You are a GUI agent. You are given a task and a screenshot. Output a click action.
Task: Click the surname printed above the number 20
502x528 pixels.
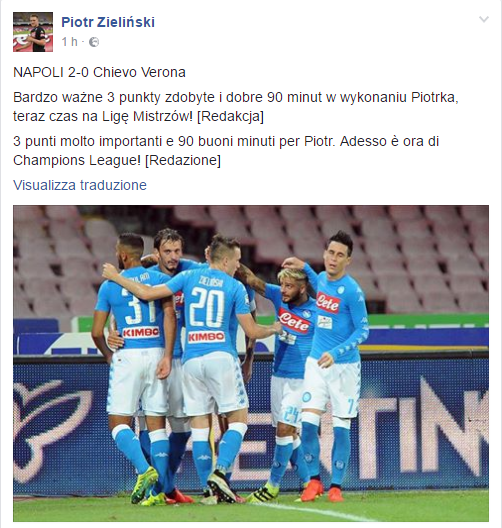(x=211, y=281)
